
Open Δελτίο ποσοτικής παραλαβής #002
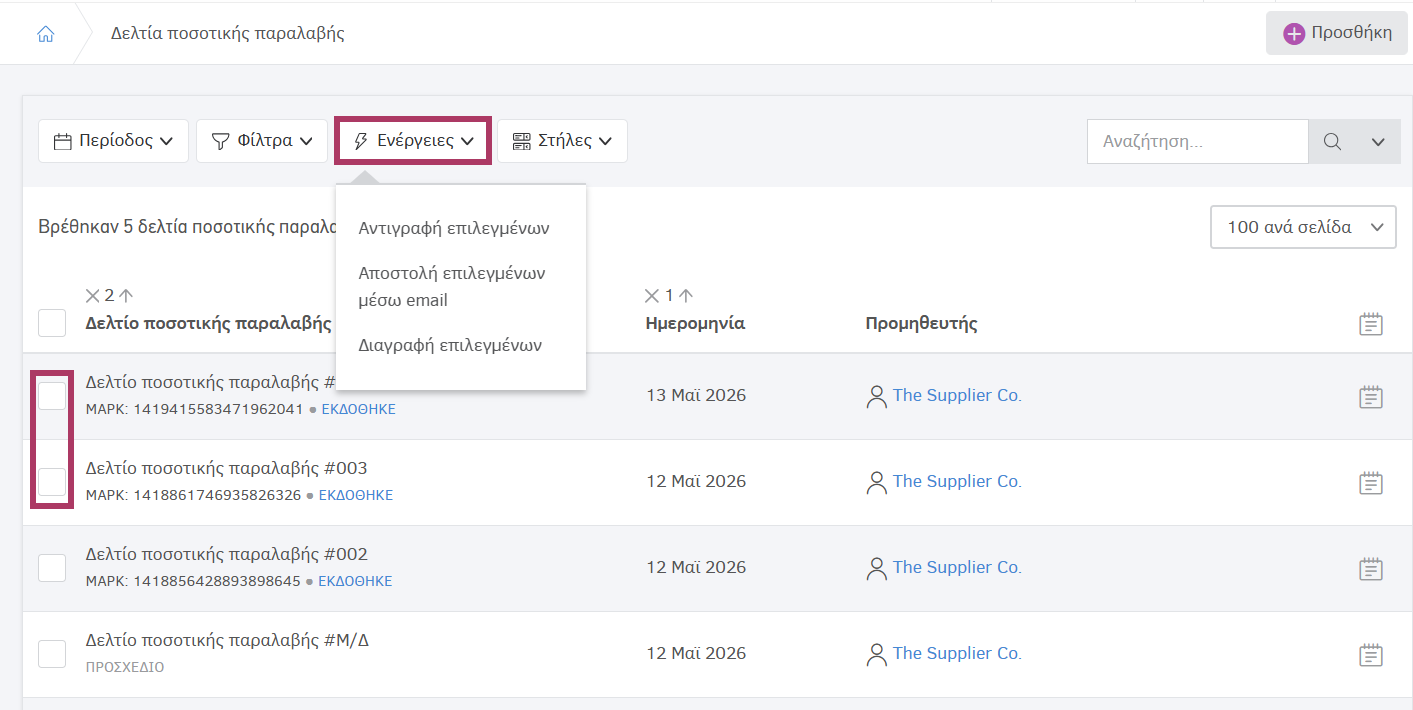point(227,554)
